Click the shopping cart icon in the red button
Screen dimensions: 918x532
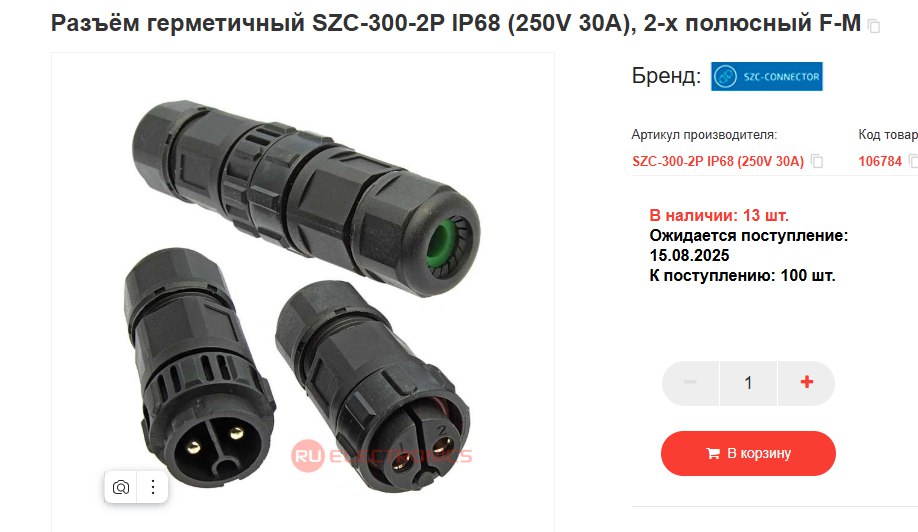point(713,454)
